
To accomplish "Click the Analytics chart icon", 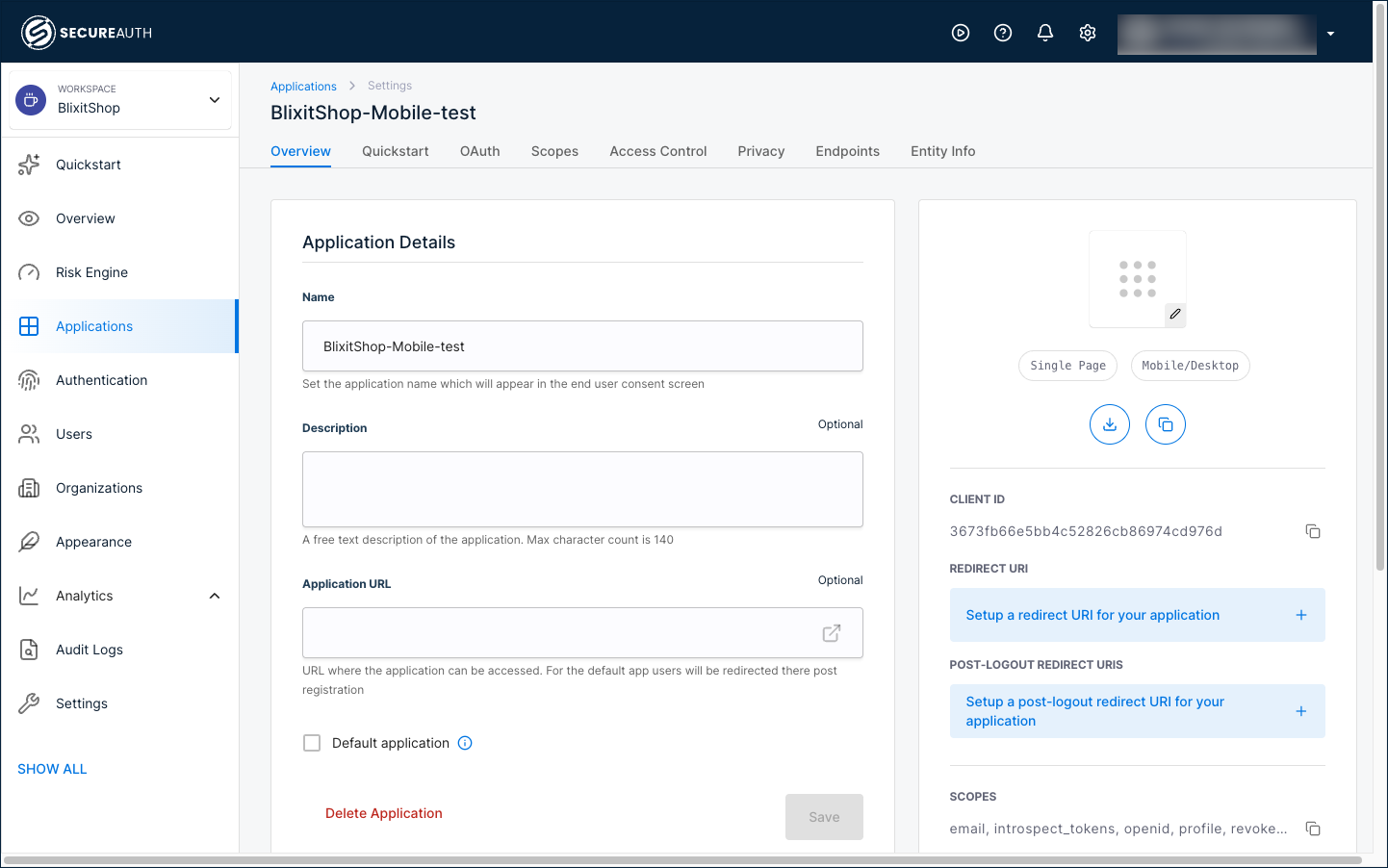I will 29,596.
